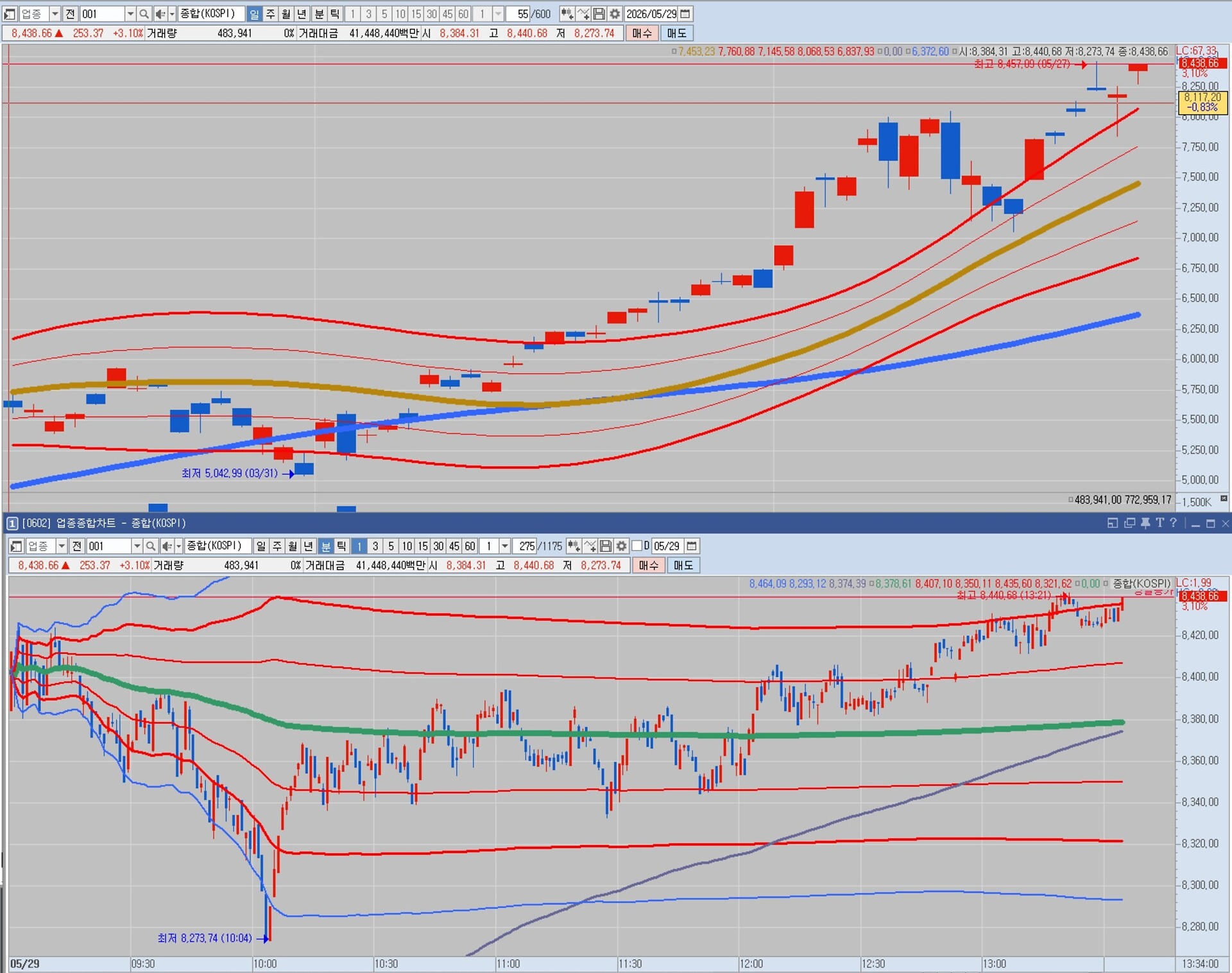The image size is (1232, 973).
Task: Select 월 (monthly) period in upper chart
Action: click(286, 13)
